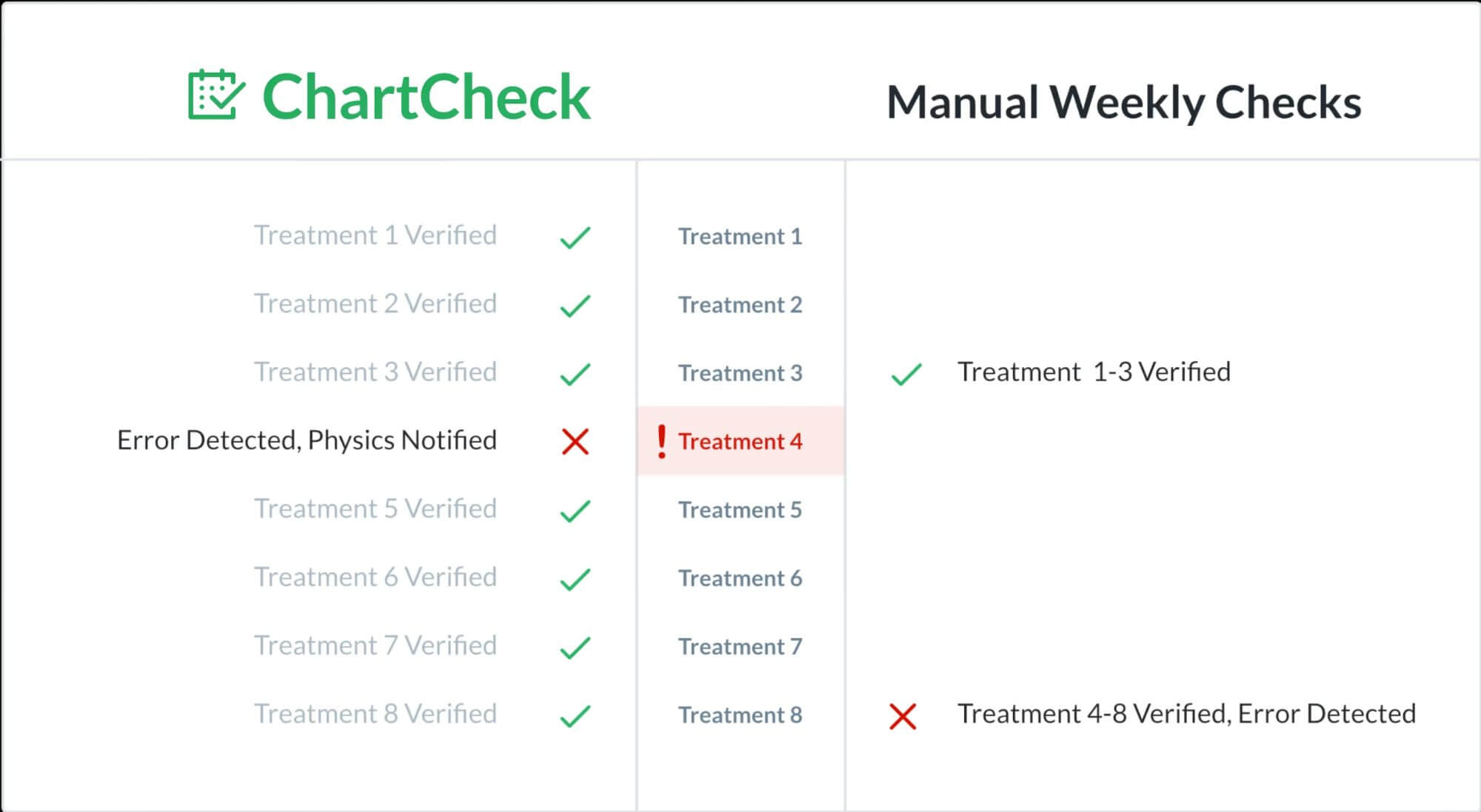This screenshot has width=1481, height=812.
Task: Select Treatment 8 in the center column
Action: pos(740,715)
